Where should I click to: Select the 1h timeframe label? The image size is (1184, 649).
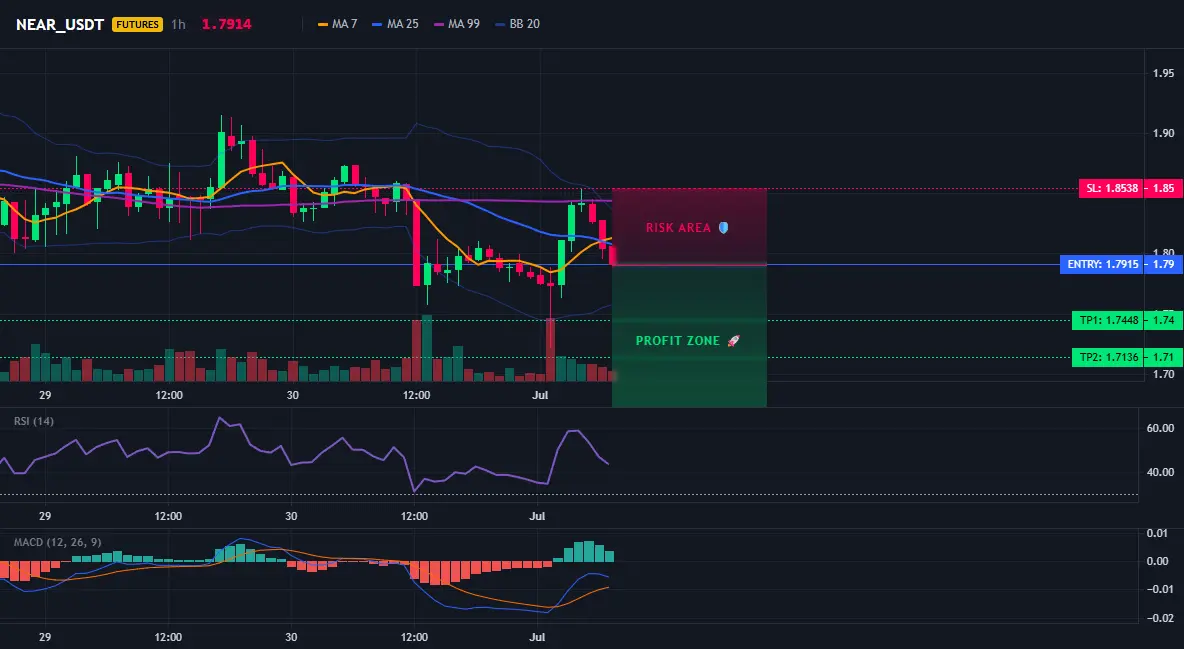178,24
